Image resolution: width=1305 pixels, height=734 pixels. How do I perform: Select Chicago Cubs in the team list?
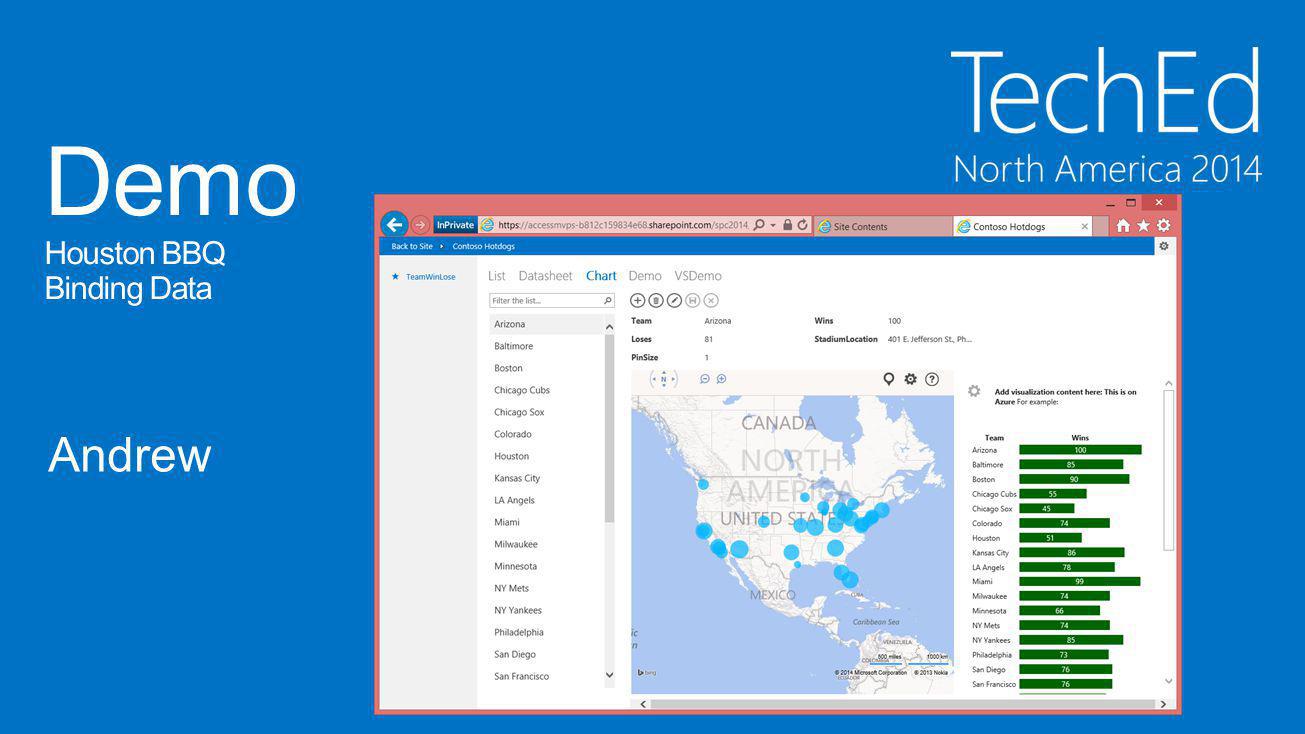coord(546,390)
